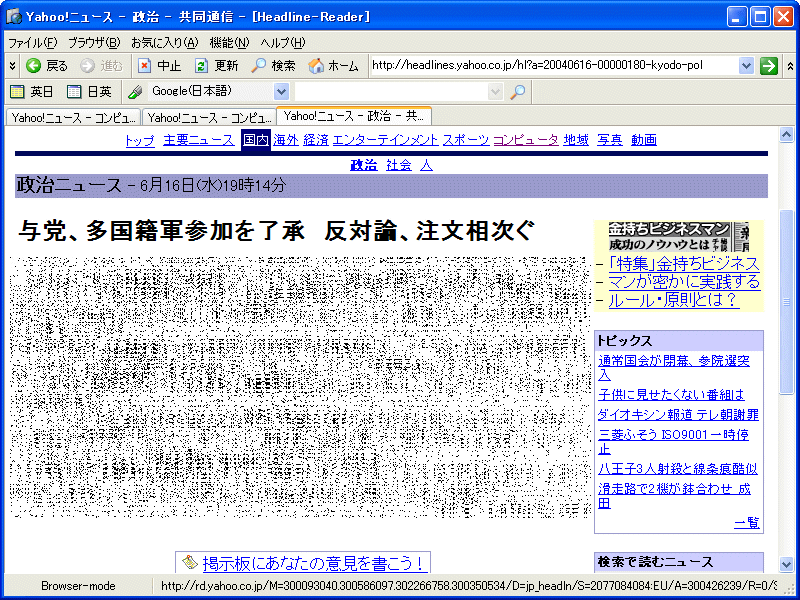The width and height of the screenshot is (800, 600).
Task: Click the 英日 translation icon
Action: coord(17,92)
